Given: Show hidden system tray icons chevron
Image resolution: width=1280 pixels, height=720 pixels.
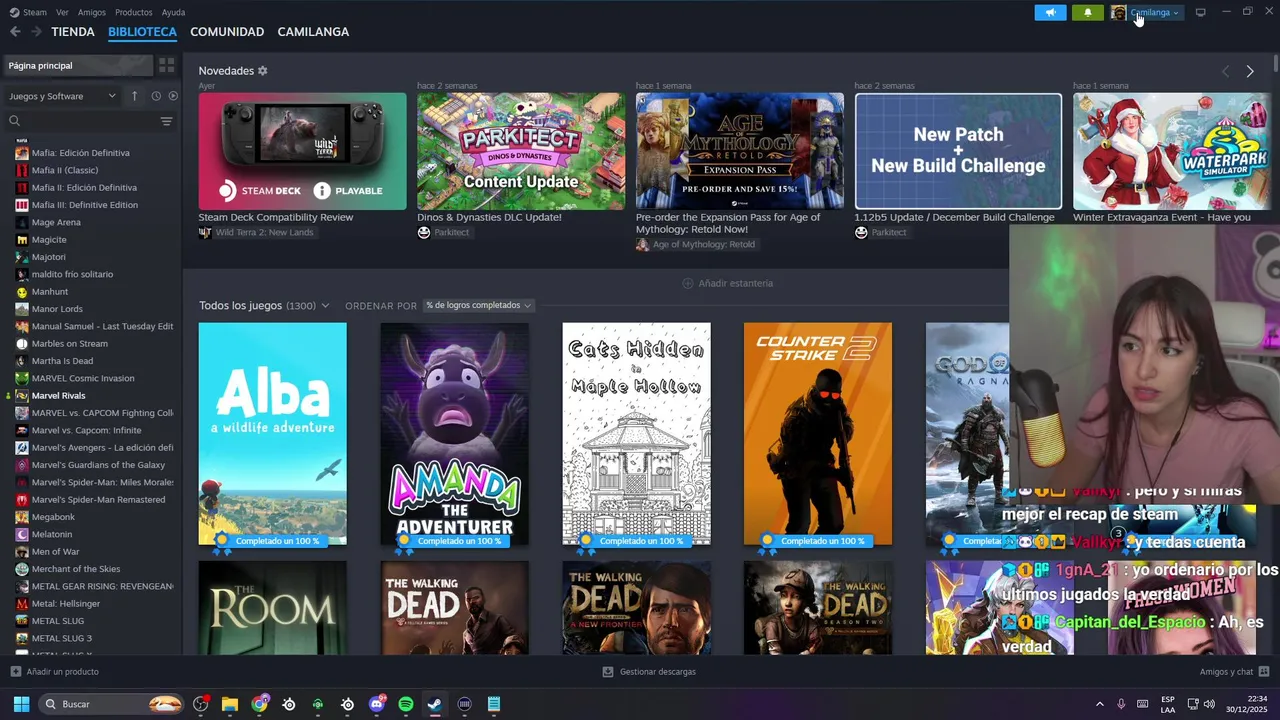Looking at the screenshot, I should click(x=1100, y=704).
